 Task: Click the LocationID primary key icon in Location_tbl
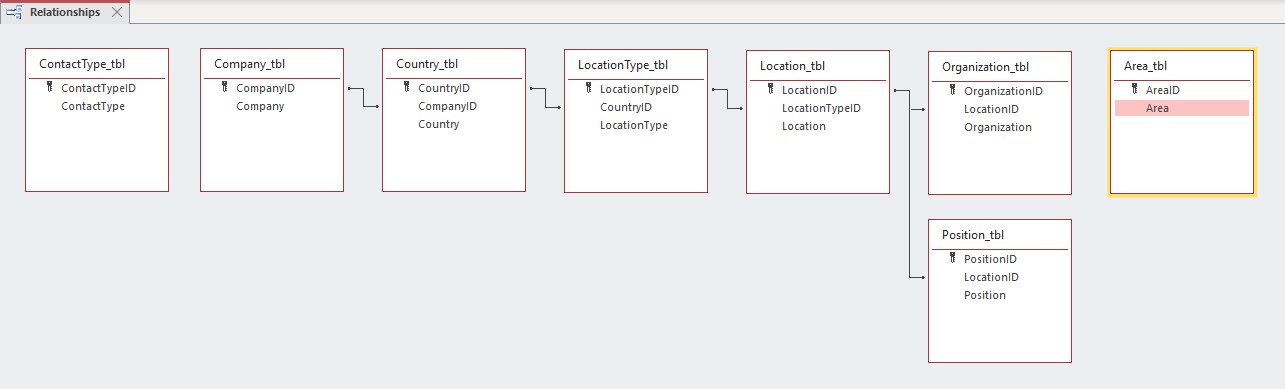pyautogui.click(x=770, y=90)
